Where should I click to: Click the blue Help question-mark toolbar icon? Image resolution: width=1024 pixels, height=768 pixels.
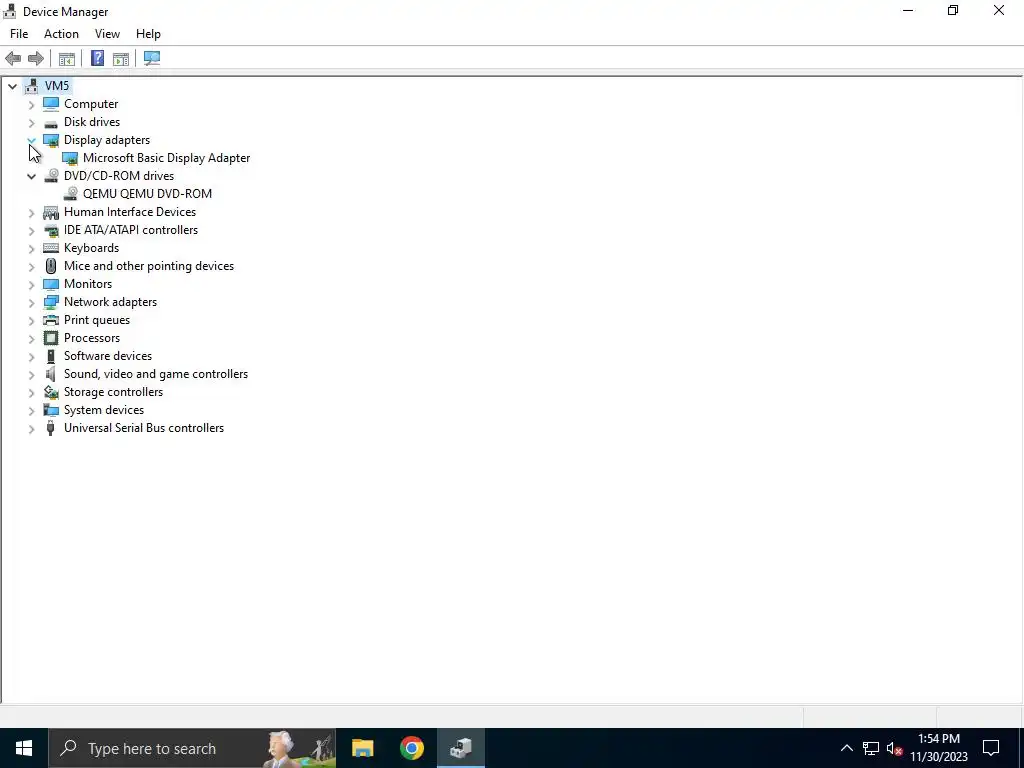tap(97, 59)
